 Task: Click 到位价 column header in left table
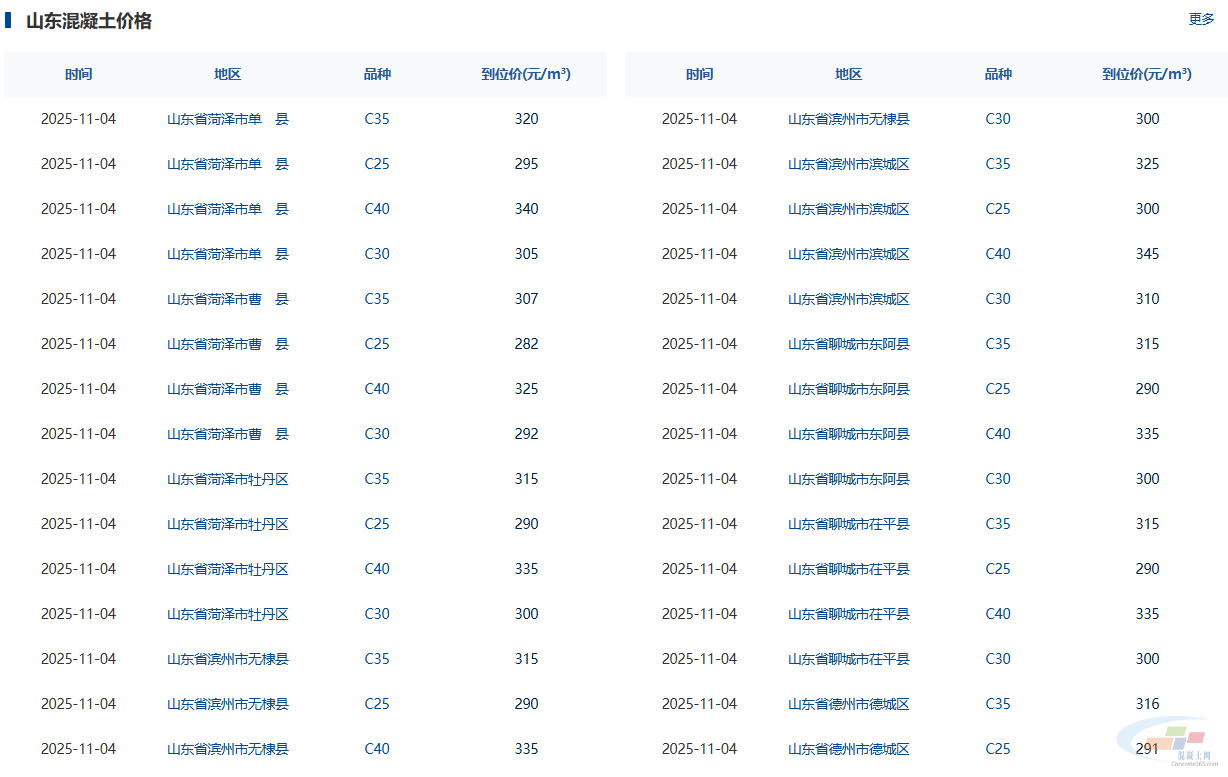coord(526,74)
